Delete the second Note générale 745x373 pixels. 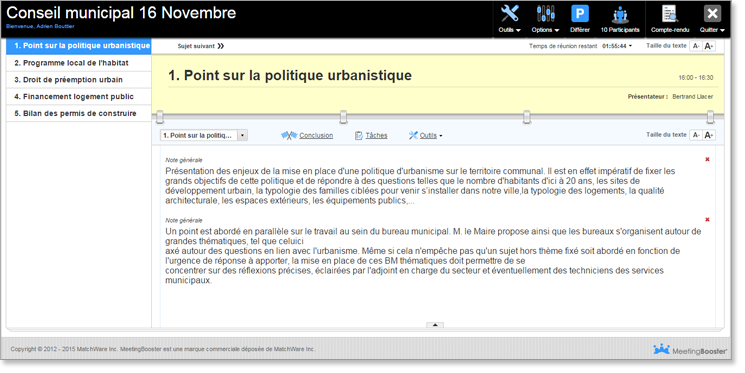(x=707, y=220)
